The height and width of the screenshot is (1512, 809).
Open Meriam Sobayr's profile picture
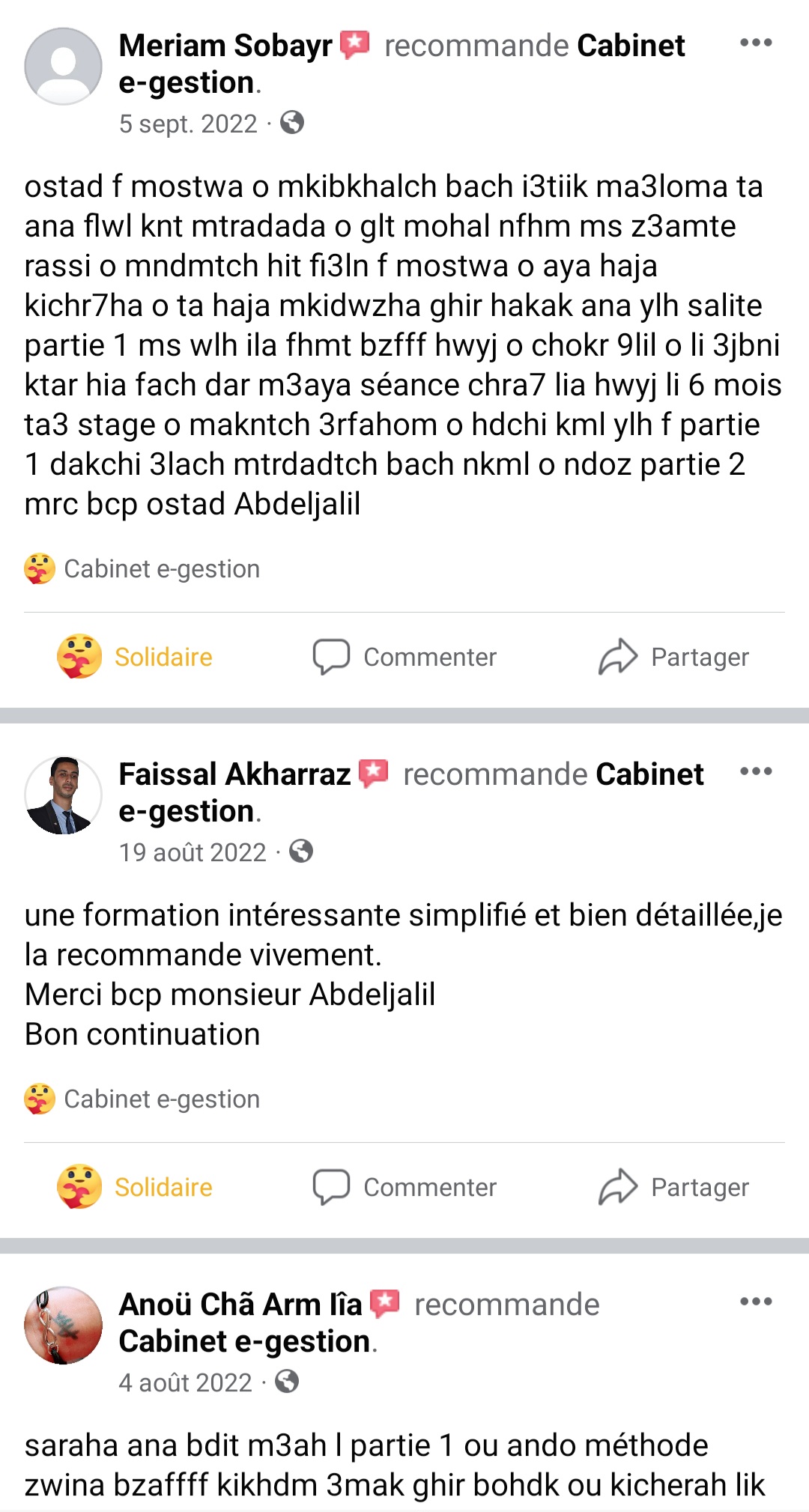(x=64, y=67)
